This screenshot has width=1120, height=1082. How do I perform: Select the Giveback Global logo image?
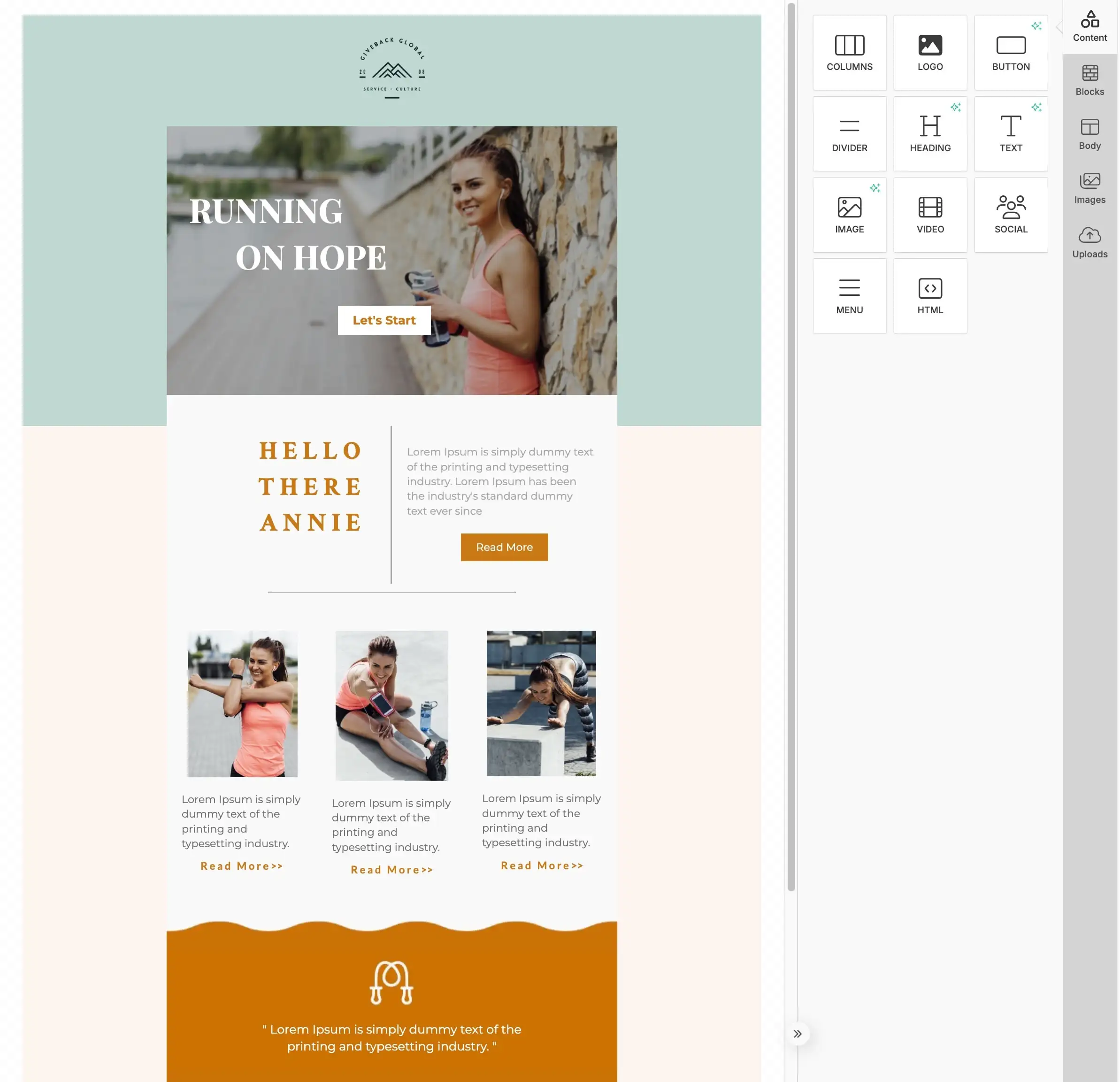(391, 68)
